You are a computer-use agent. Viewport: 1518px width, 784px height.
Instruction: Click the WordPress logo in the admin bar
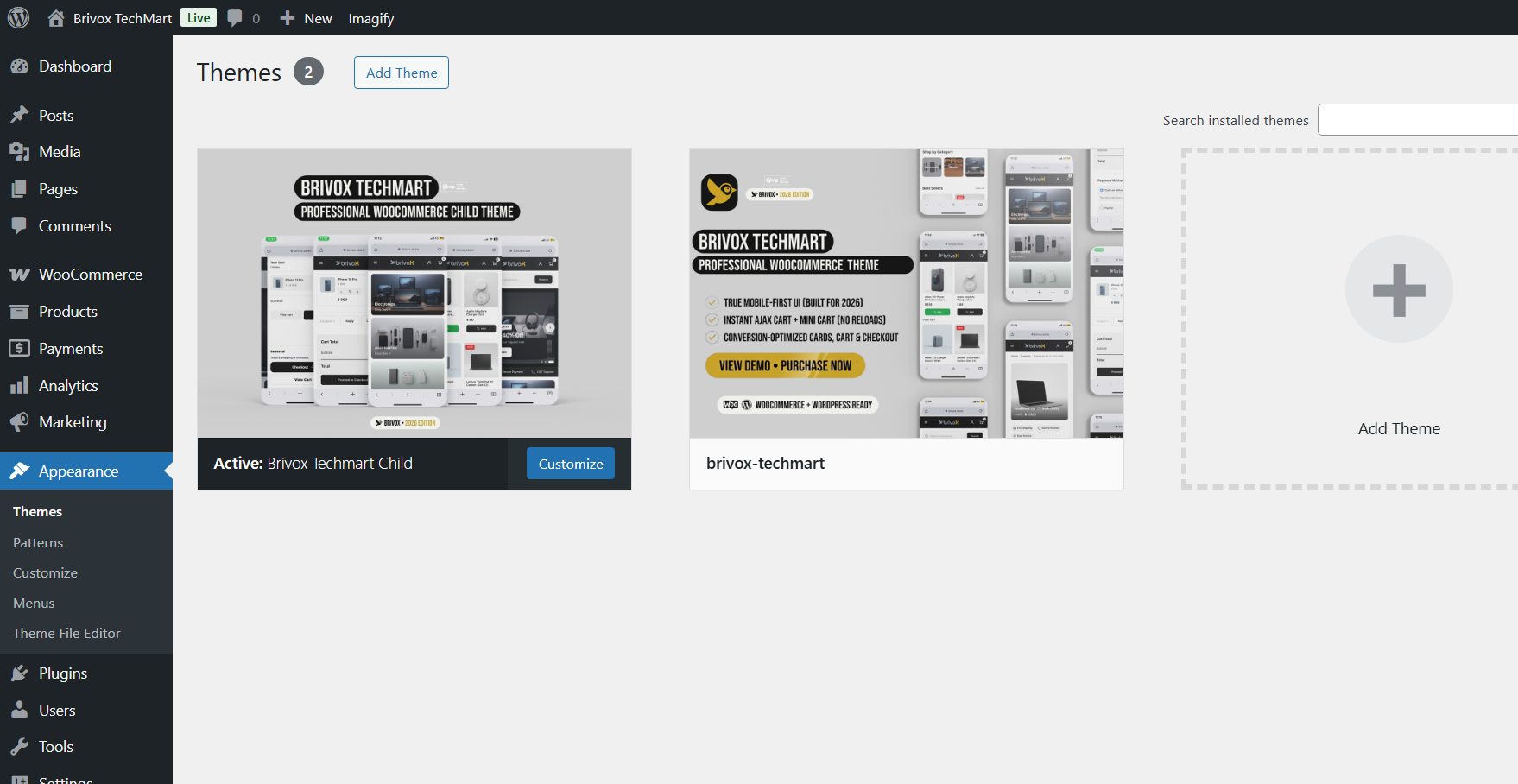(x=18, y=17)
